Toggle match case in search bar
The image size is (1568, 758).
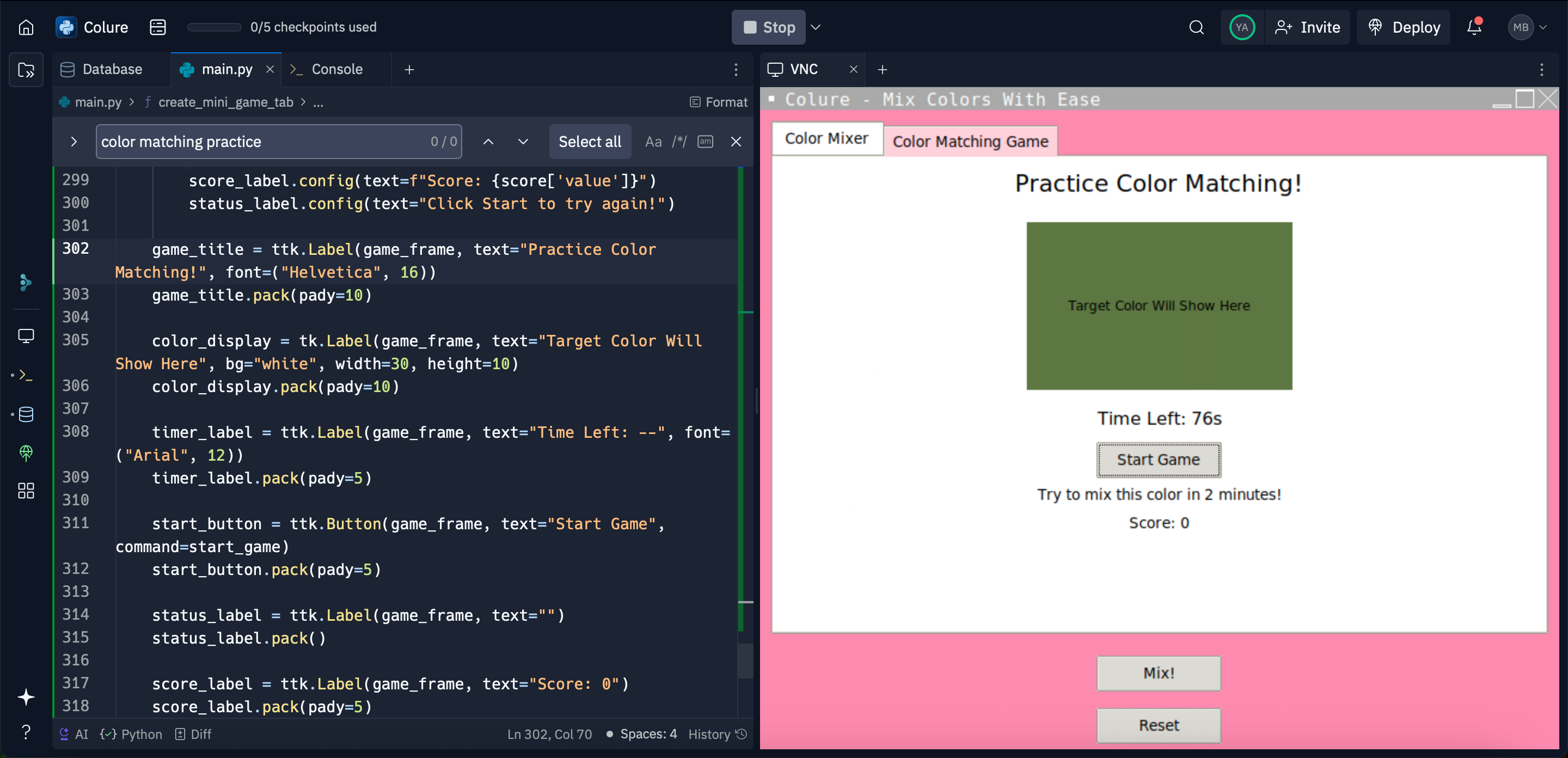click(653, 142)
